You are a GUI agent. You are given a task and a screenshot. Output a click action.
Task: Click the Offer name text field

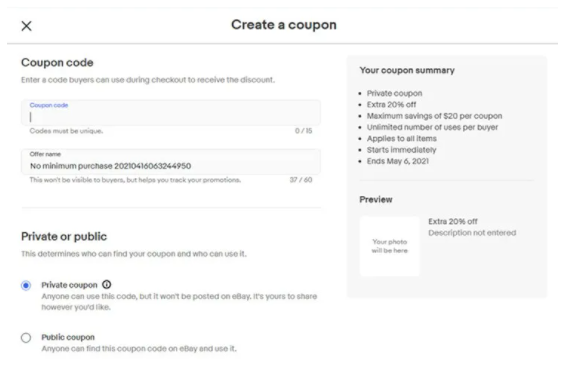pos(171,162)
